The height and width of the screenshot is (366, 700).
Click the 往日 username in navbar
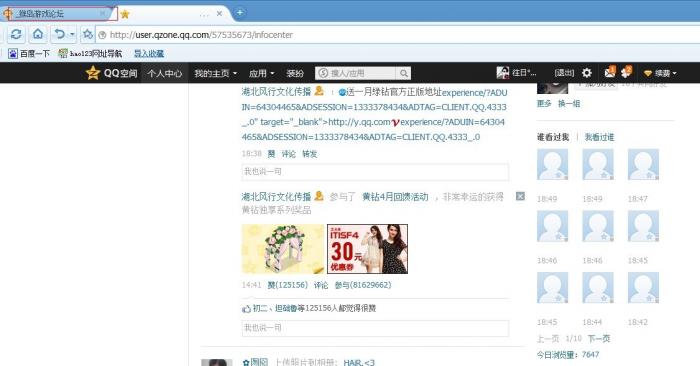pos(524,73)
